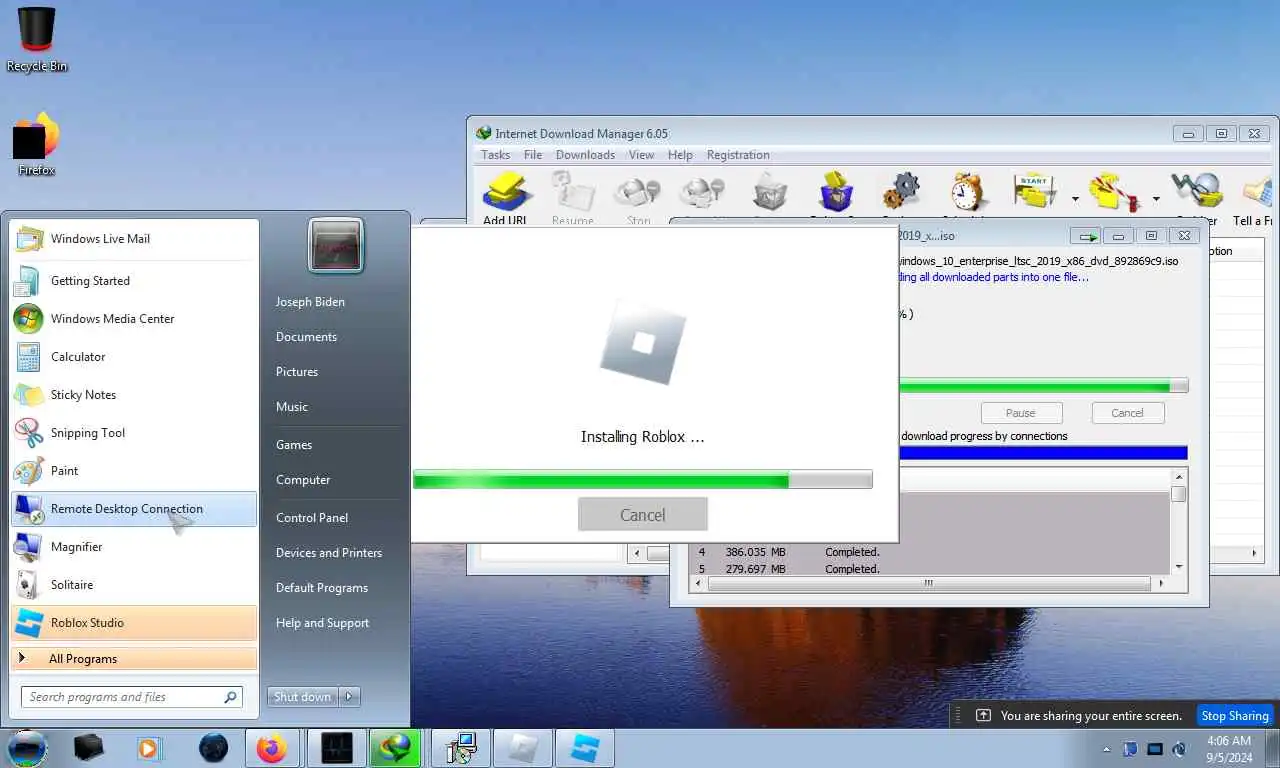The width and height of the screenshot is (1280, 768).
Task: Open the Downloads menu in IDM
Action: [x=585, y=155]
